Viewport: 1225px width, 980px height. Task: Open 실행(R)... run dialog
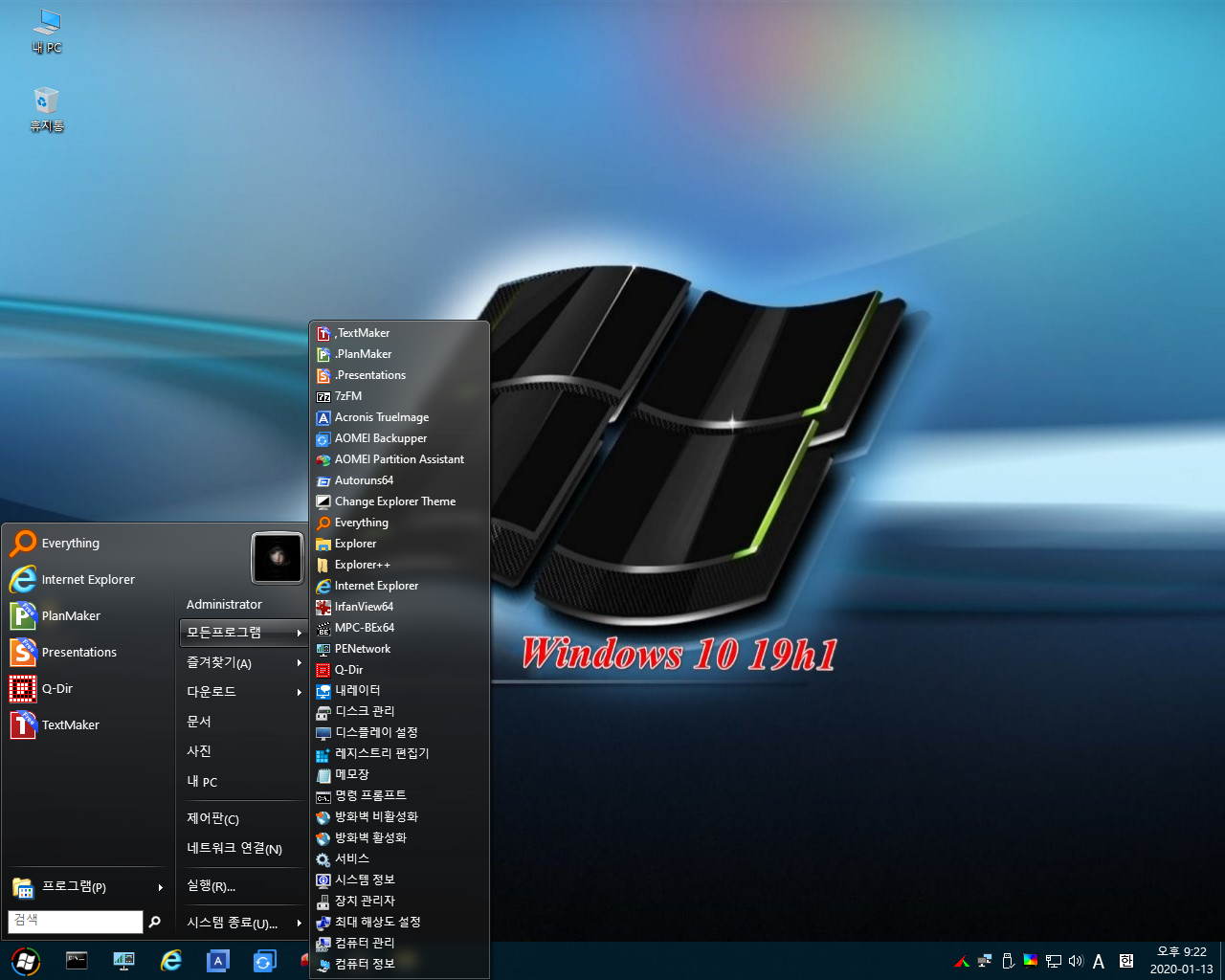click(243, 886)
